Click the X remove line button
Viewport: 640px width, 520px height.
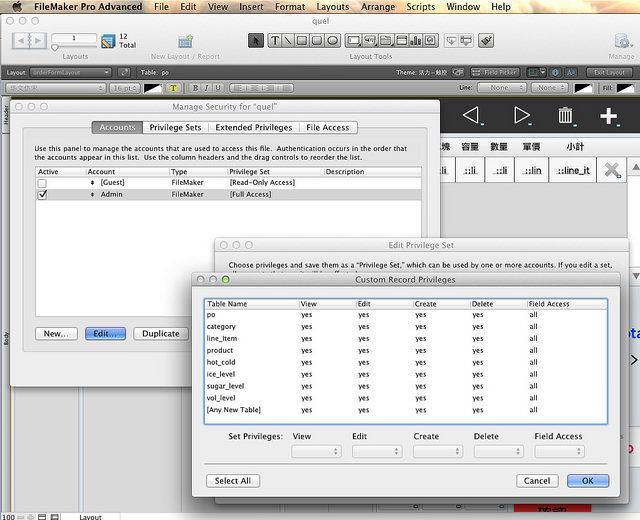pyautogui.click(x=612, y=170)
